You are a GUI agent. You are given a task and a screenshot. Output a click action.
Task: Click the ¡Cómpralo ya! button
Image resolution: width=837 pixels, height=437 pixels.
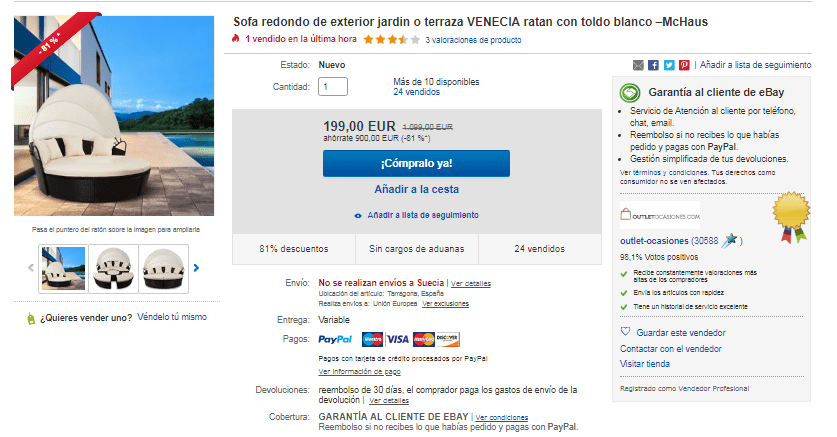point(416,163)
